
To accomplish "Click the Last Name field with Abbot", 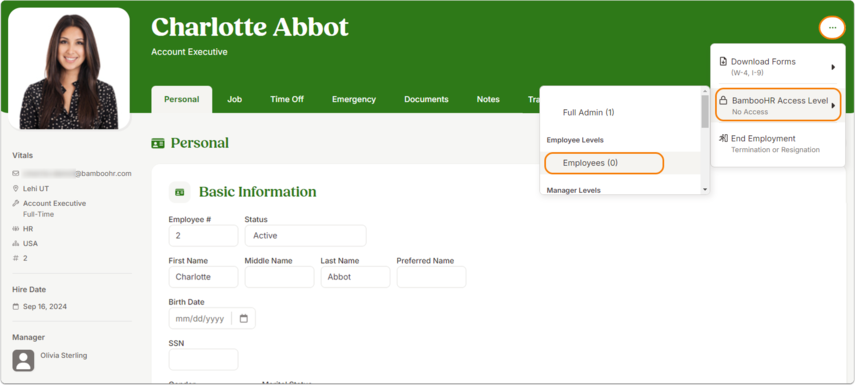I will click(356, 277).
